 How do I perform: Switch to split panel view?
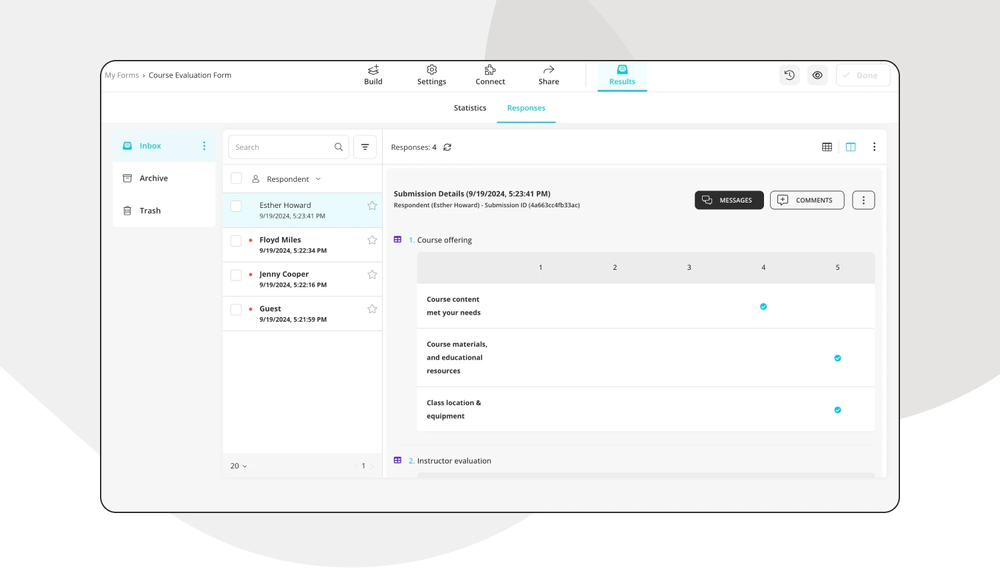(851, 147)
